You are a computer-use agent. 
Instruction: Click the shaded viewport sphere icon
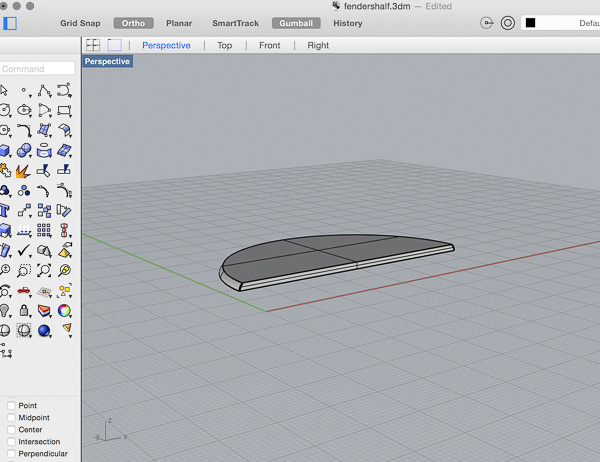click(x=5, y=330)
